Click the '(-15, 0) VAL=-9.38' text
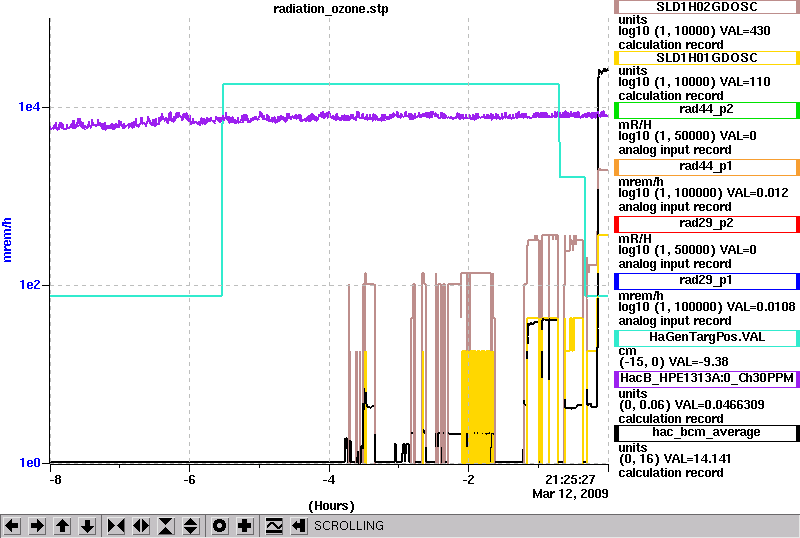Viewport: 800px width, 538px height. (673, 362)
